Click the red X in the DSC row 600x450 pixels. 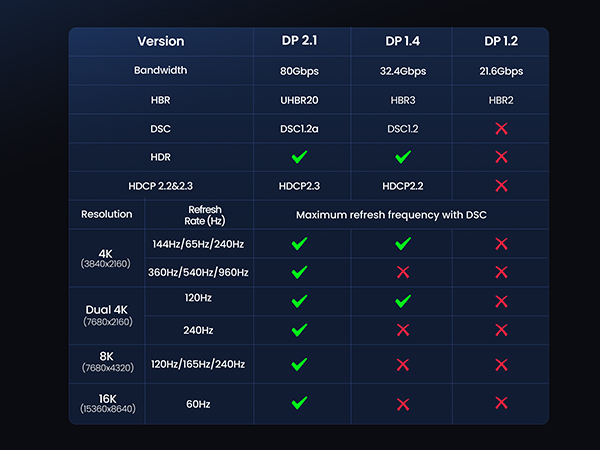tap(501, 129)
